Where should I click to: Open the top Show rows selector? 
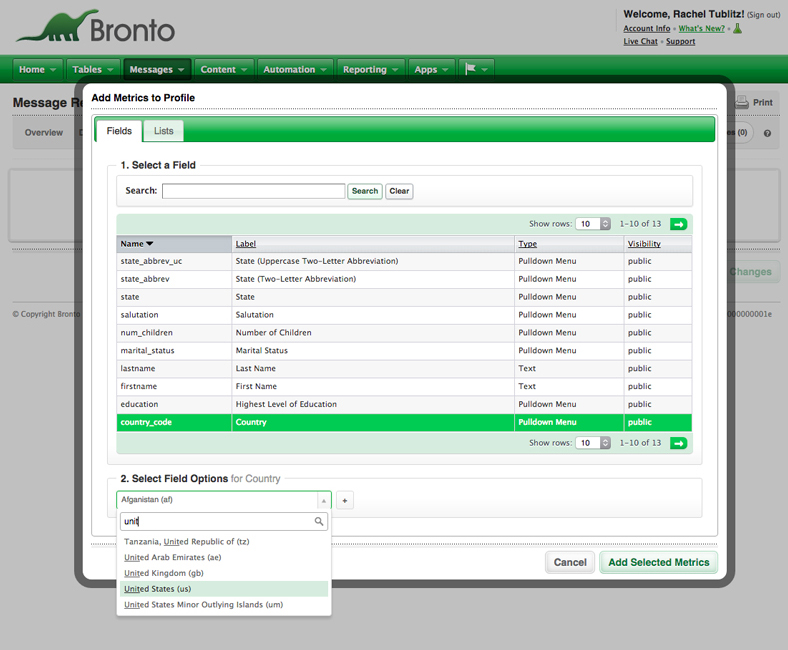[593, 224]
